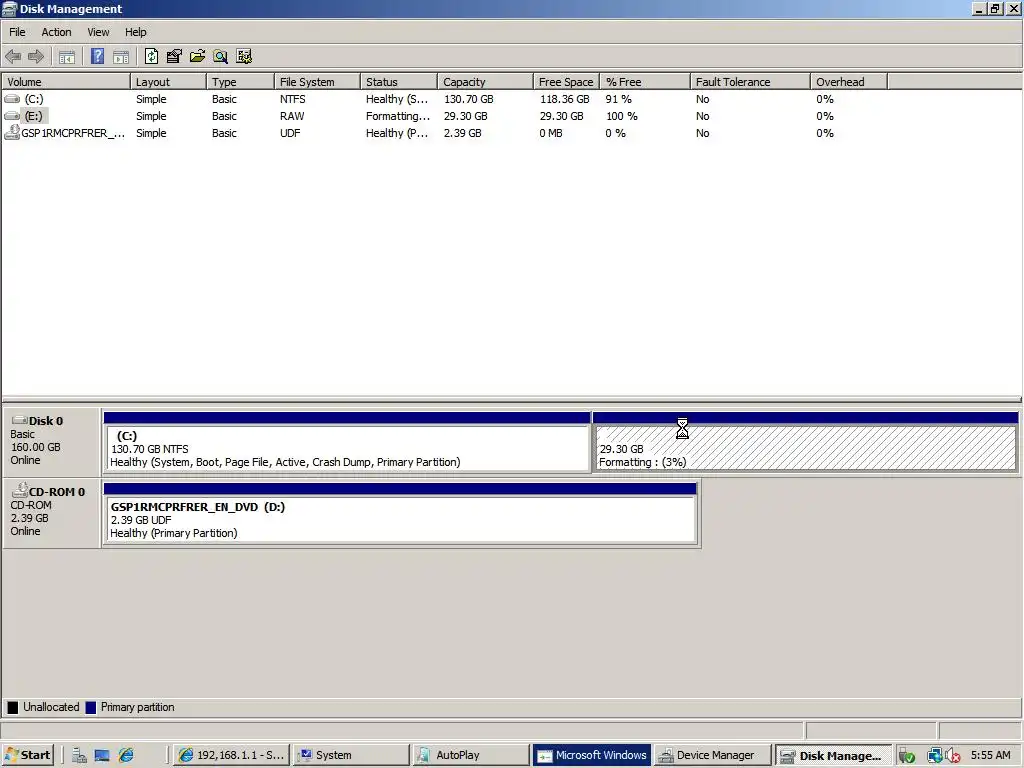Image resolution: width=1024 pixels, height=768 pixels.
Task: Select the 29.30 GB Formatting partition block
Action: click(x=805, y=442)
